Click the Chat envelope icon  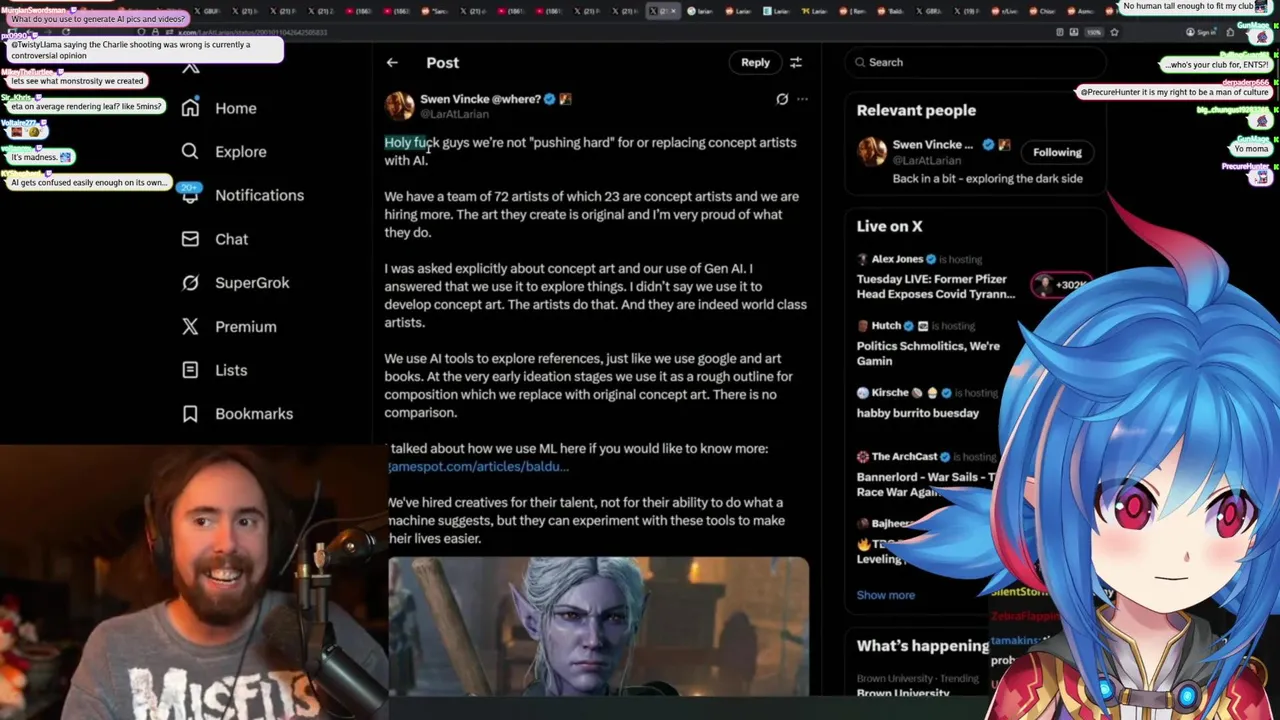point(190,239)
